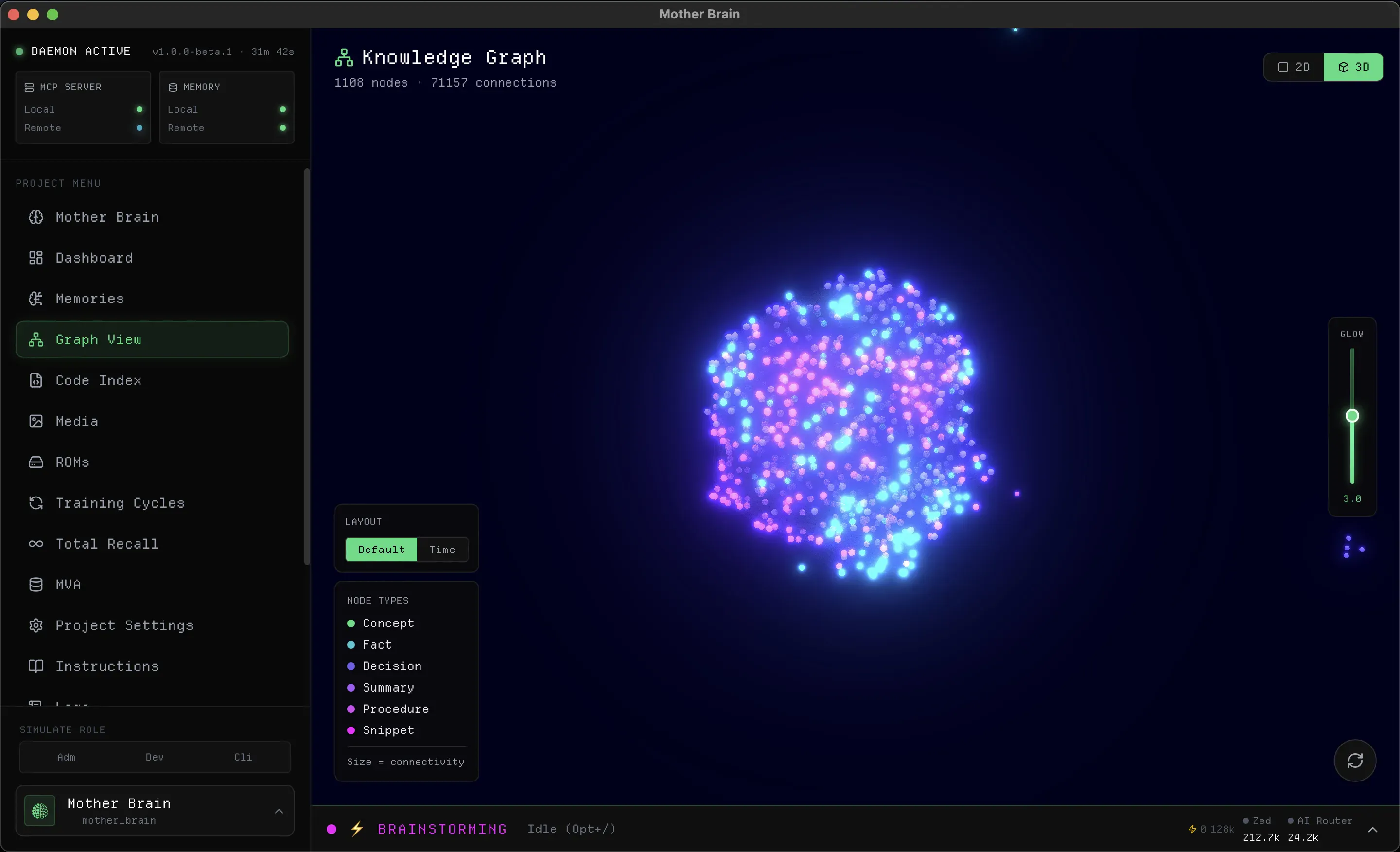1400x852 pixels.
Task: Open Dashboard menu item
Action: coord(152,258)
